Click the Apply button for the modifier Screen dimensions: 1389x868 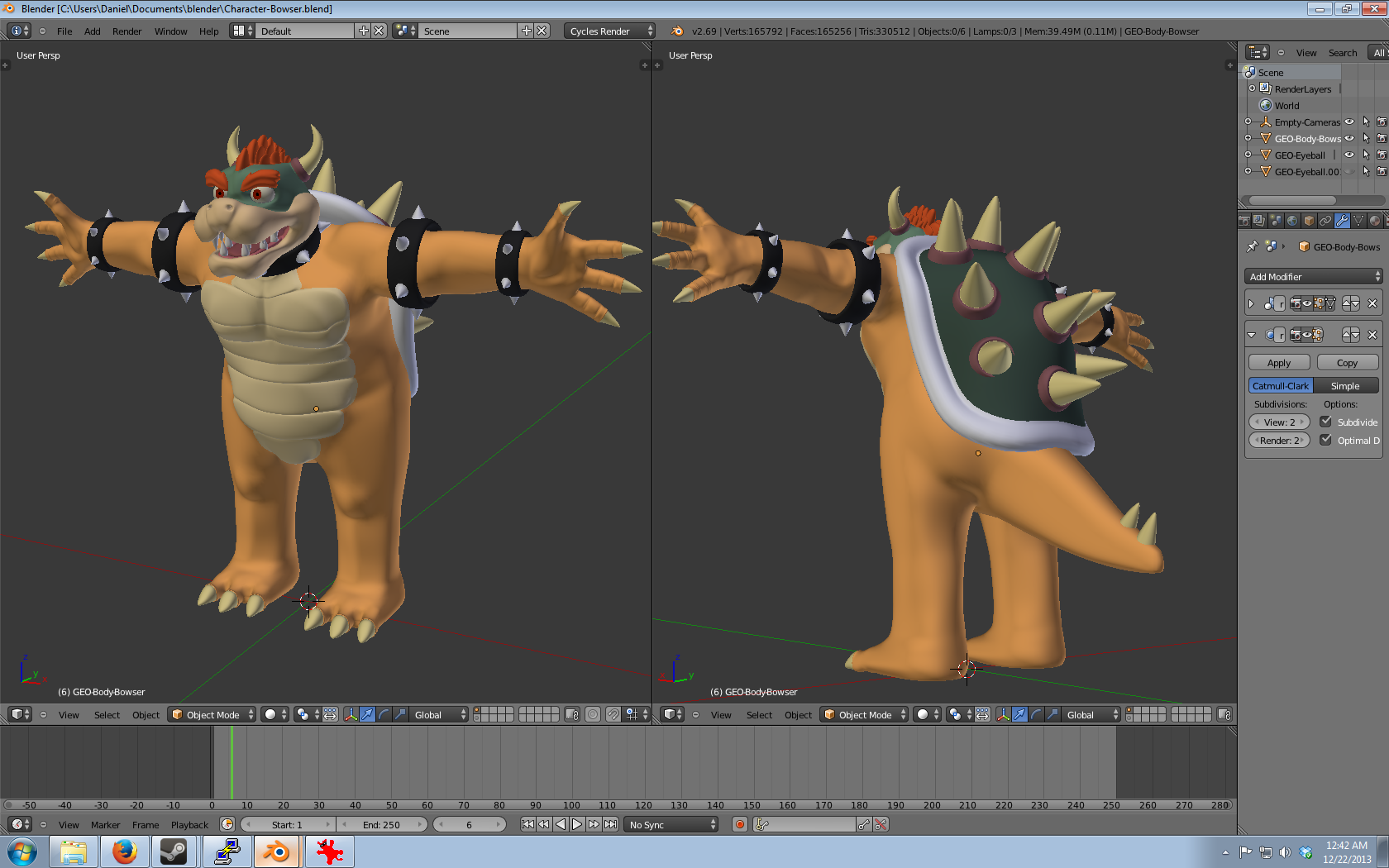point(1278,363)
